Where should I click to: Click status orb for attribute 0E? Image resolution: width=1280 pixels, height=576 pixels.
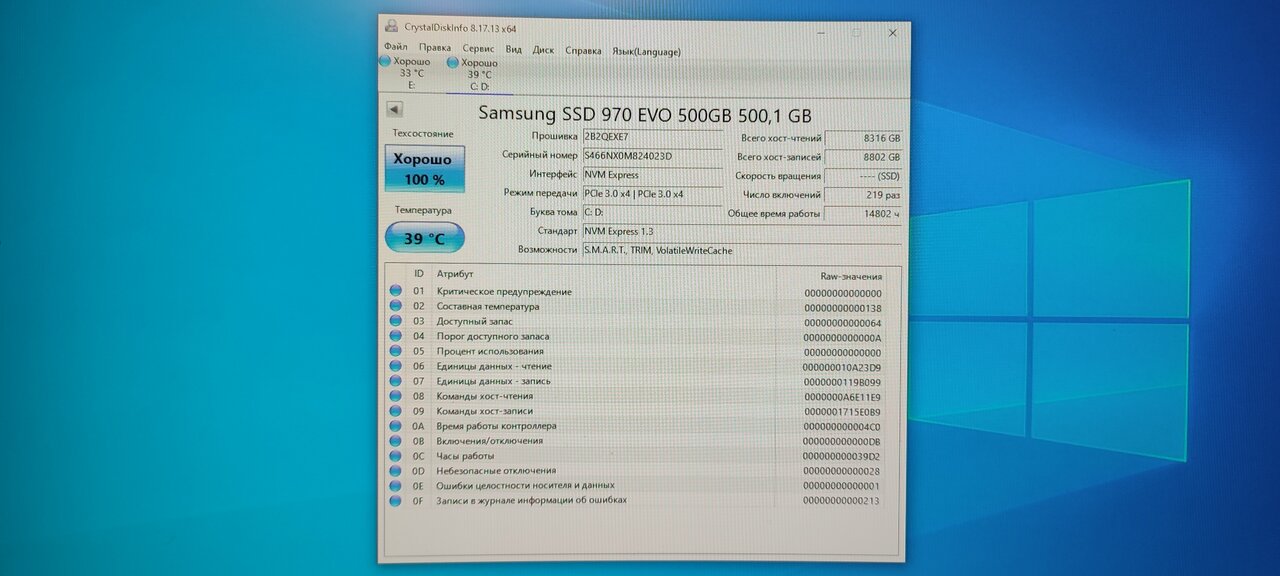pyautogui.click(x=395, y=485)
